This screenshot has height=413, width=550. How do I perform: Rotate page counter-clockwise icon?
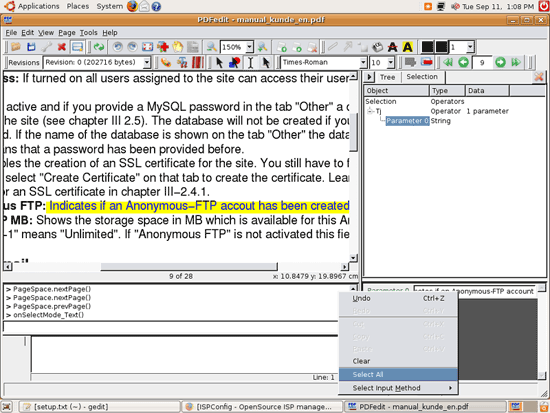(x=118, y=47)
